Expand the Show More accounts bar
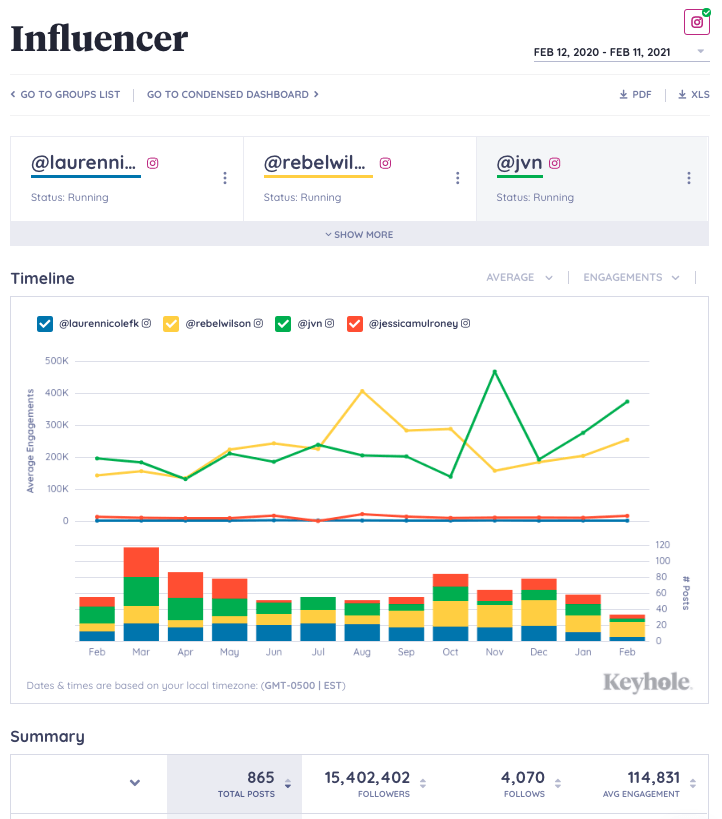 coord(359,235)
